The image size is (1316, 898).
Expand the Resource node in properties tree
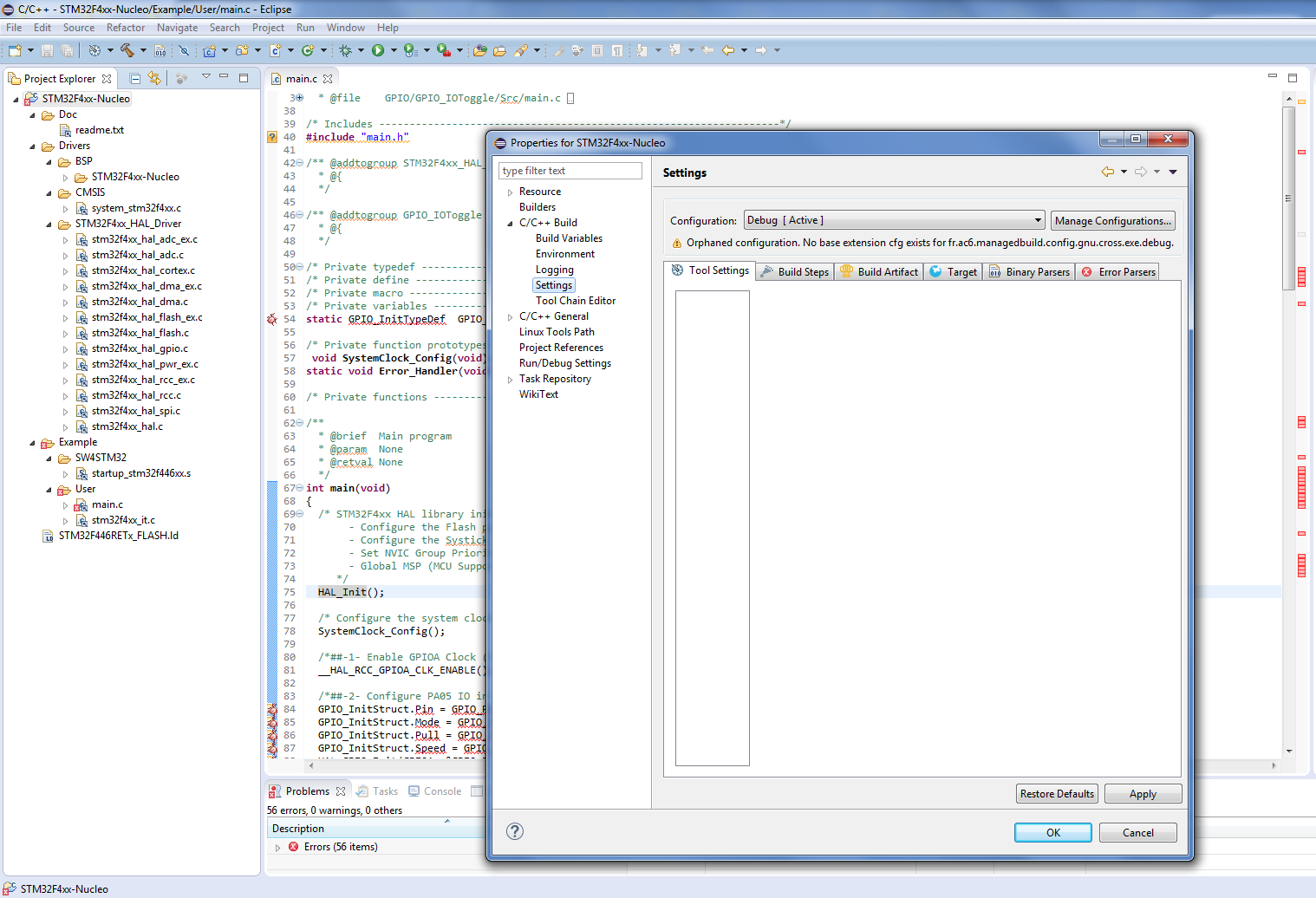(510, 192)
